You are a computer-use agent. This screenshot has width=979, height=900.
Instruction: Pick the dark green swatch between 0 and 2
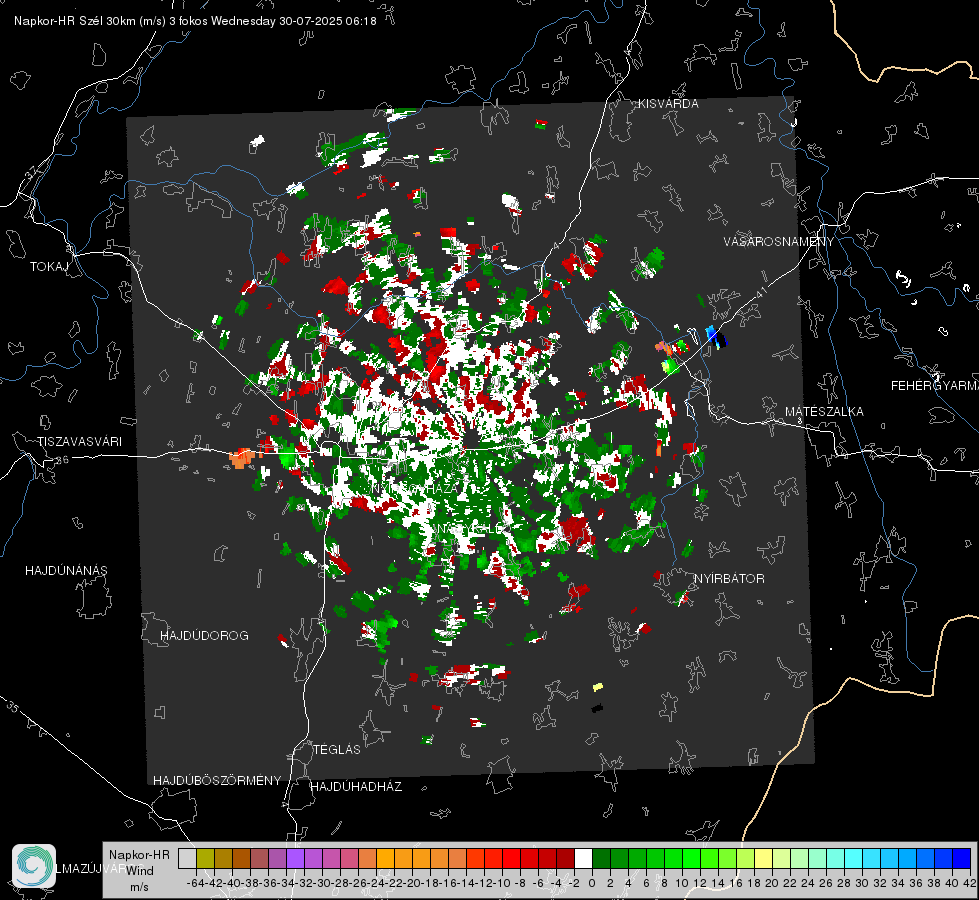(601, 858)
